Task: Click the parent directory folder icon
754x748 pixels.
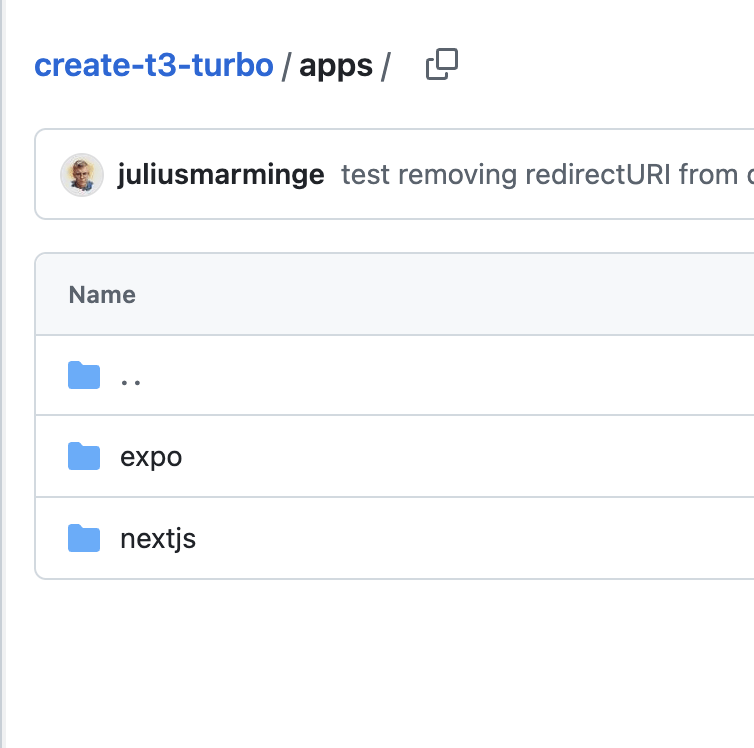Action: (84, 375)
